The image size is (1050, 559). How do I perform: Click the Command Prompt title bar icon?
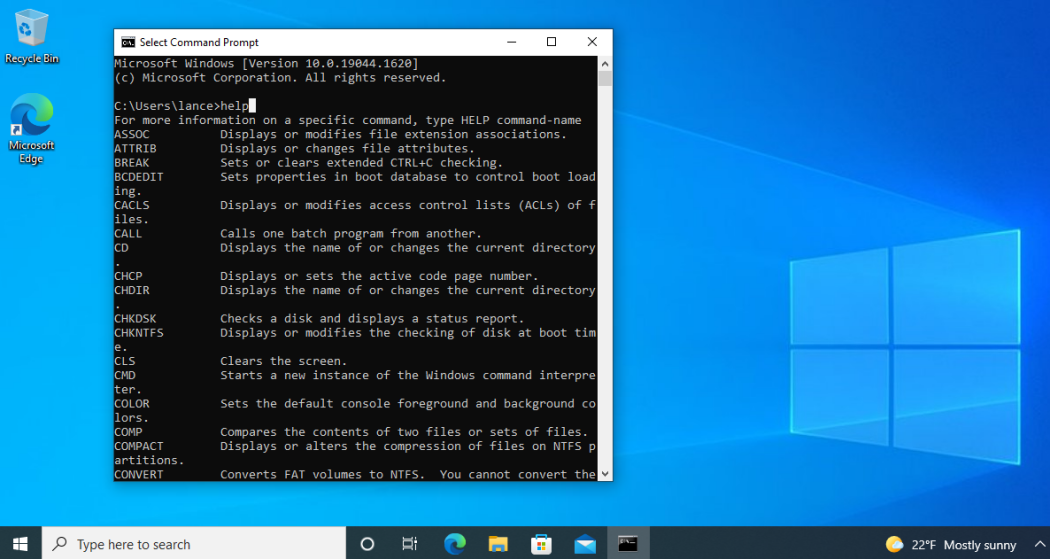128,42
